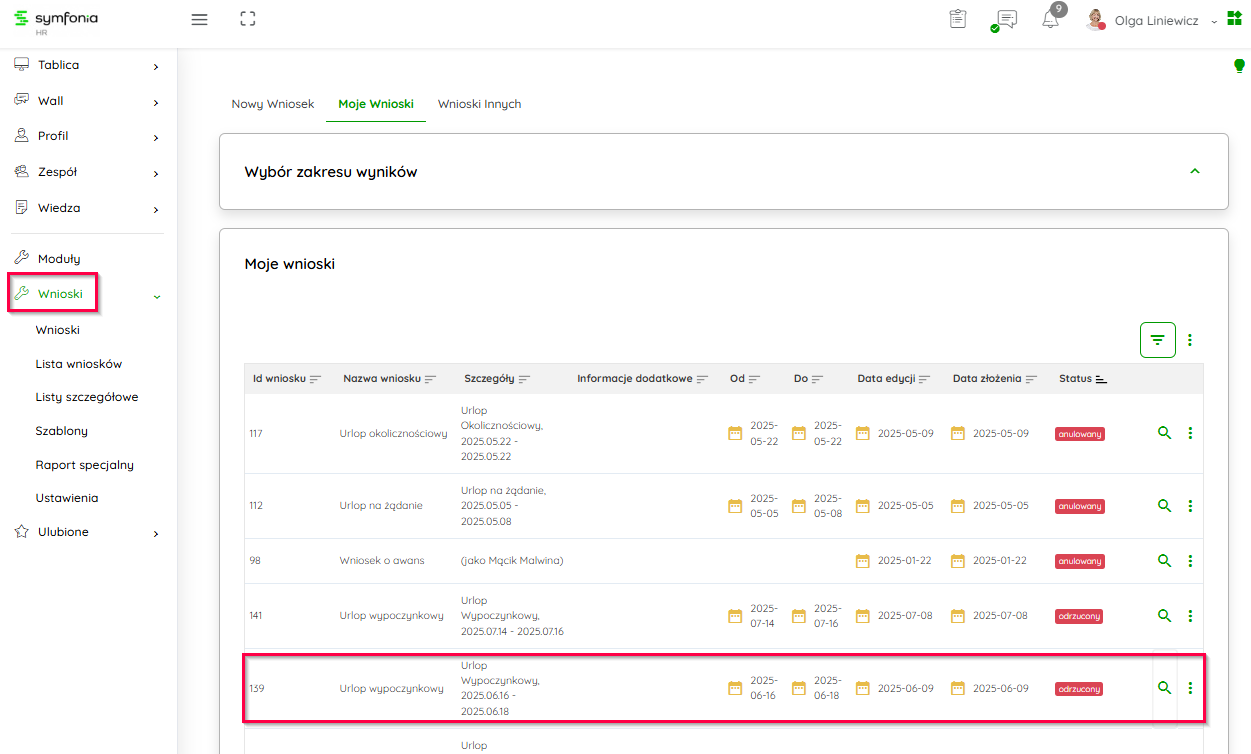Click the green lightbulb hint icon

click(x=1239, y=66)
